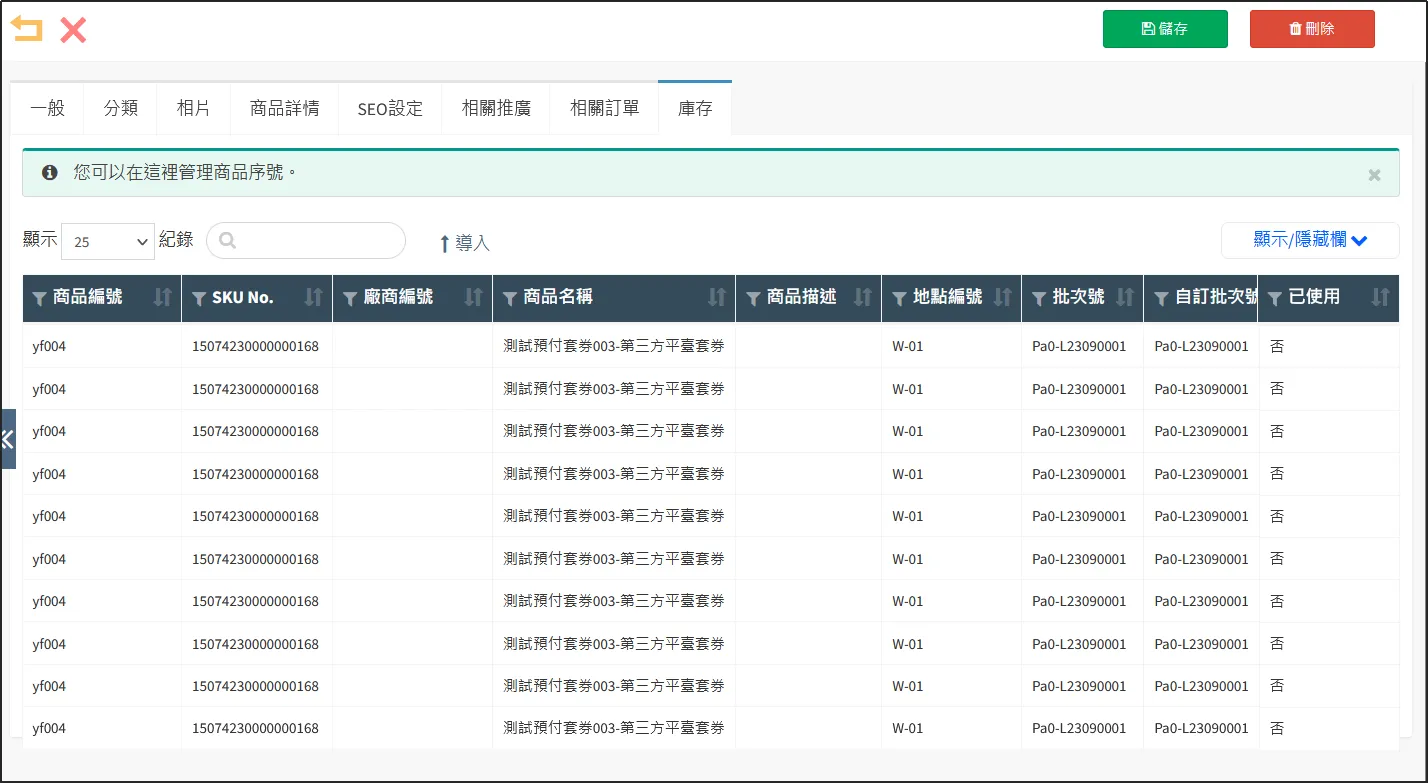Click the 導入 import link
The image size is (1428, 784).
[464, 243]
